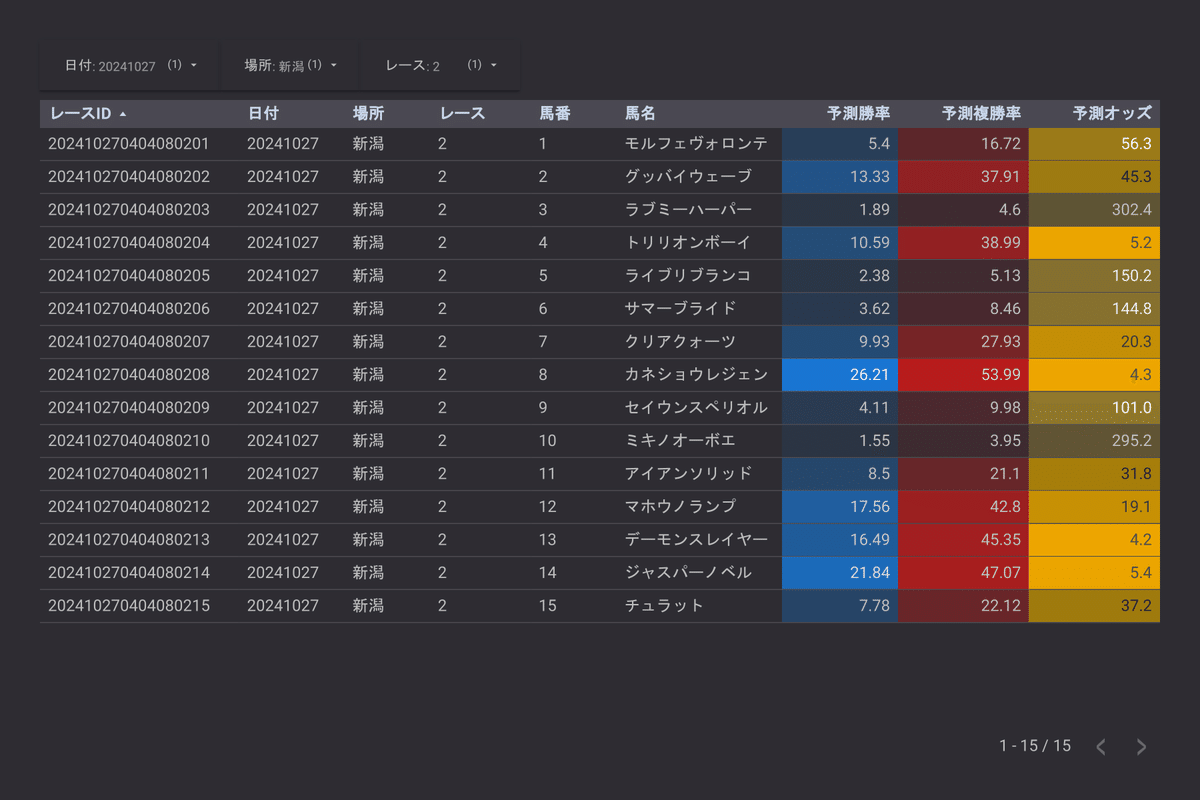Go to the next page with the right chevron

pyautogui.click(x=1141, y=746)
